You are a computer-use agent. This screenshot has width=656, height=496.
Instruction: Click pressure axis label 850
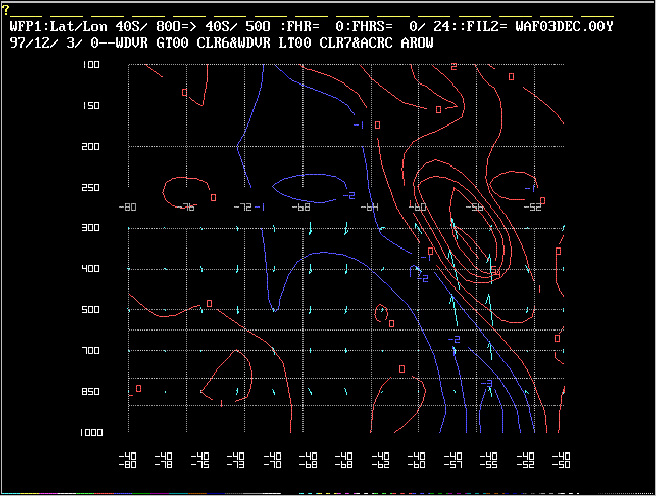[90, 391]
